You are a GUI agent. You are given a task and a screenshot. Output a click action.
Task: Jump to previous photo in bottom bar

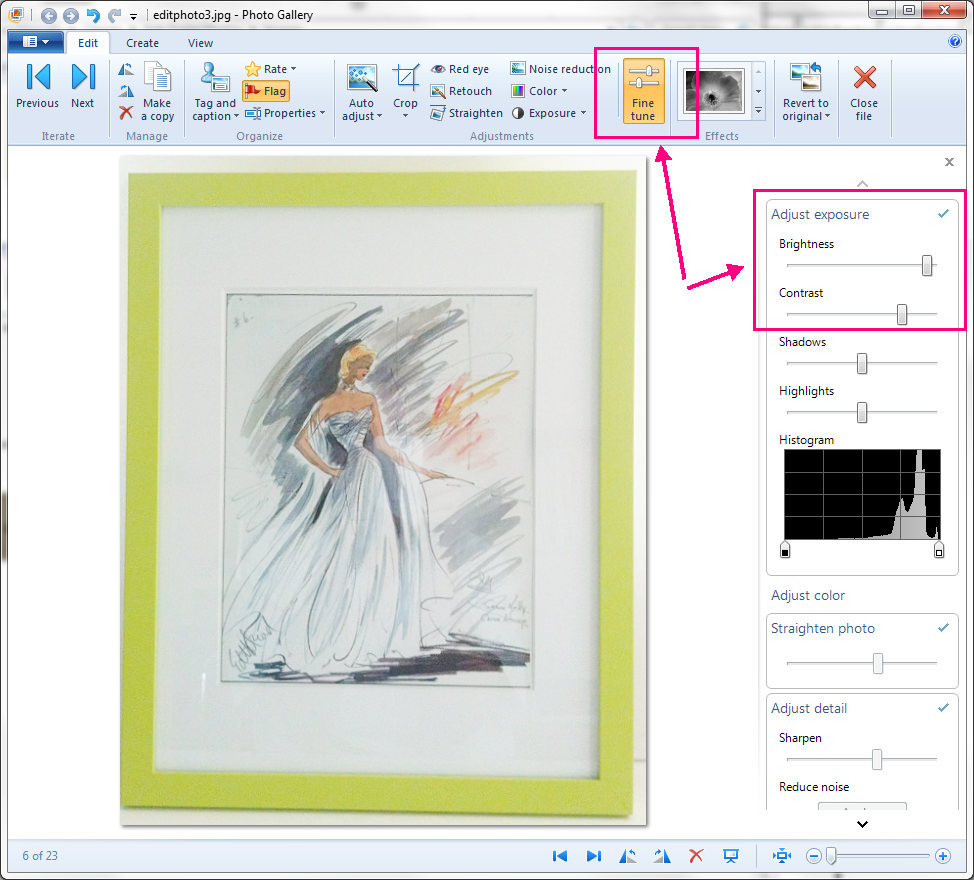point(560,856)
